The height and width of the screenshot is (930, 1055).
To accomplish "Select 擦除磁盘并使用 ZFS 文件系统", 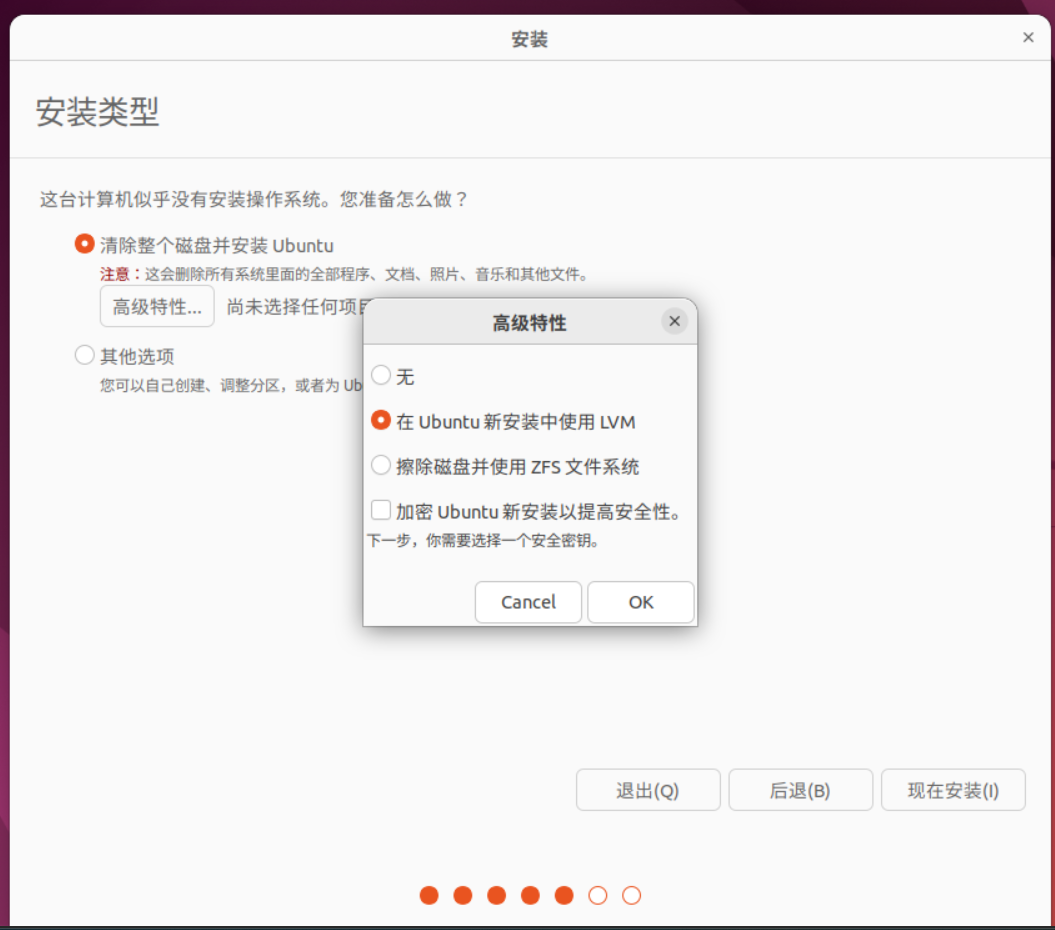I will coord(381,464).
